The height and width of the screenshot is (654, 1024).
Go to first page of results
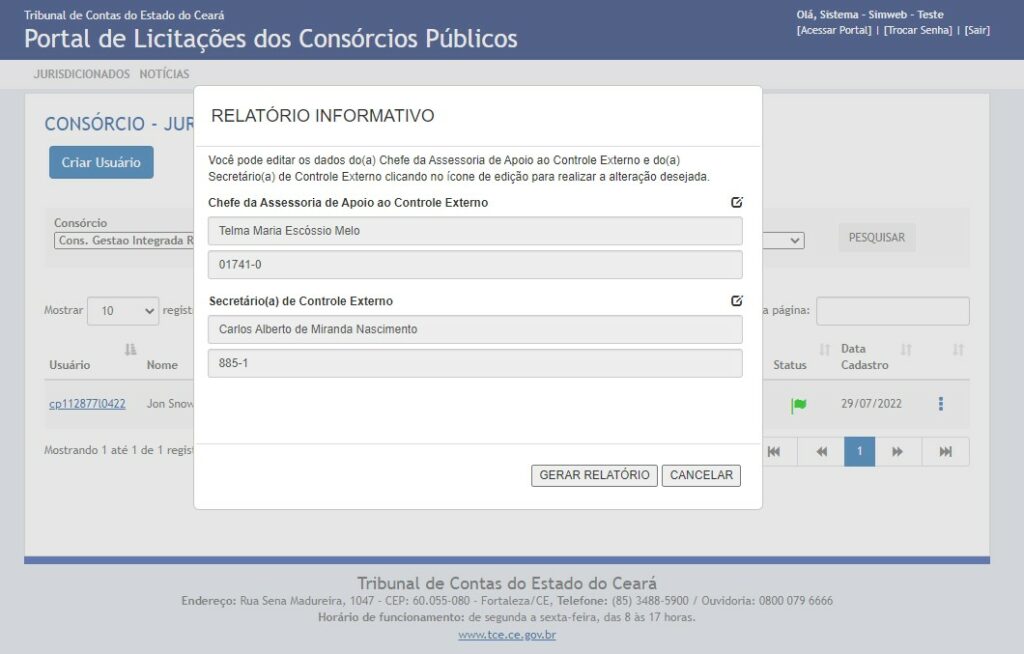coord(774,452)
